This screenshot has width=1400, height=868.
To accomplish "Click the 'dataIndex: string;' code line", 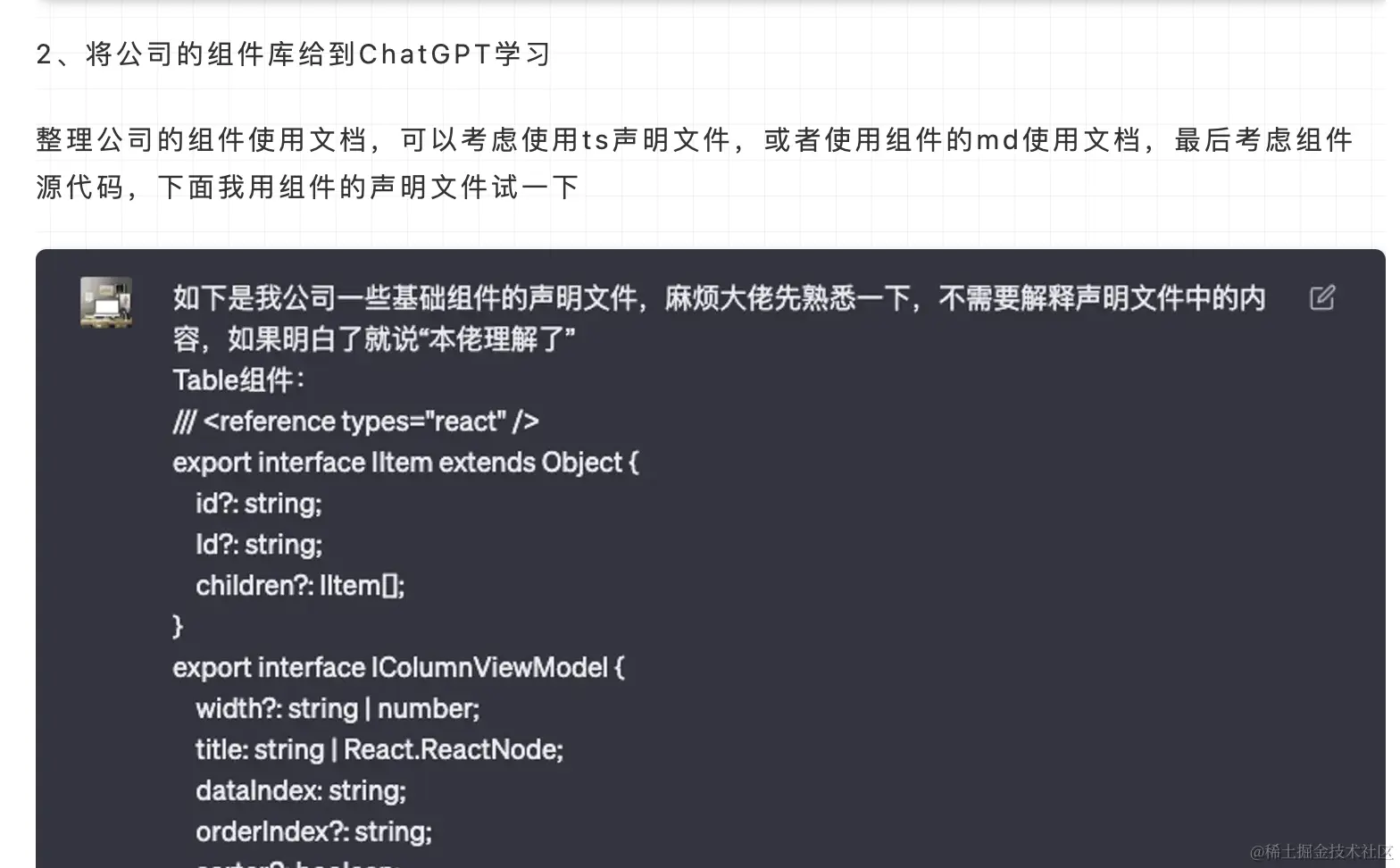I will coord(301,791).
